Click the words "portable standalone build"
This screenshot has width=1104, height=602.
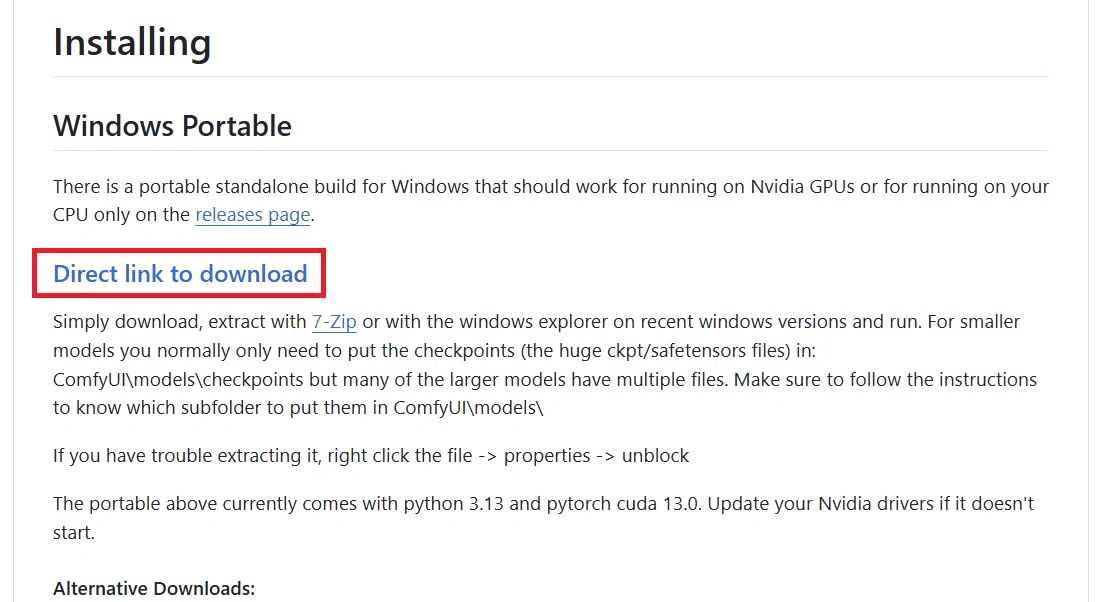tap(262, 187)
